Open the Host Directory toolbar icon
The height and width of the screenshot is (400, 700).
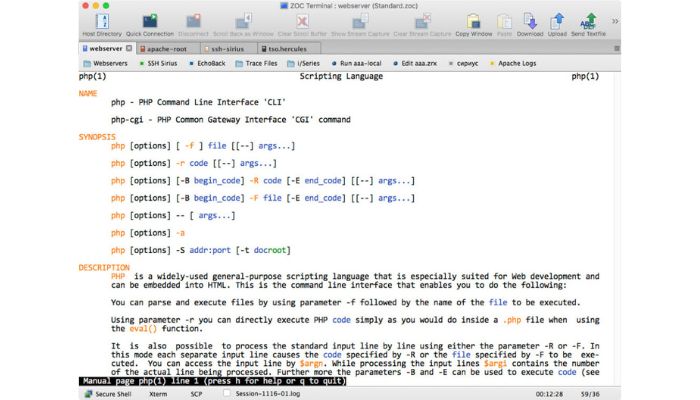[x=102, y=25]
